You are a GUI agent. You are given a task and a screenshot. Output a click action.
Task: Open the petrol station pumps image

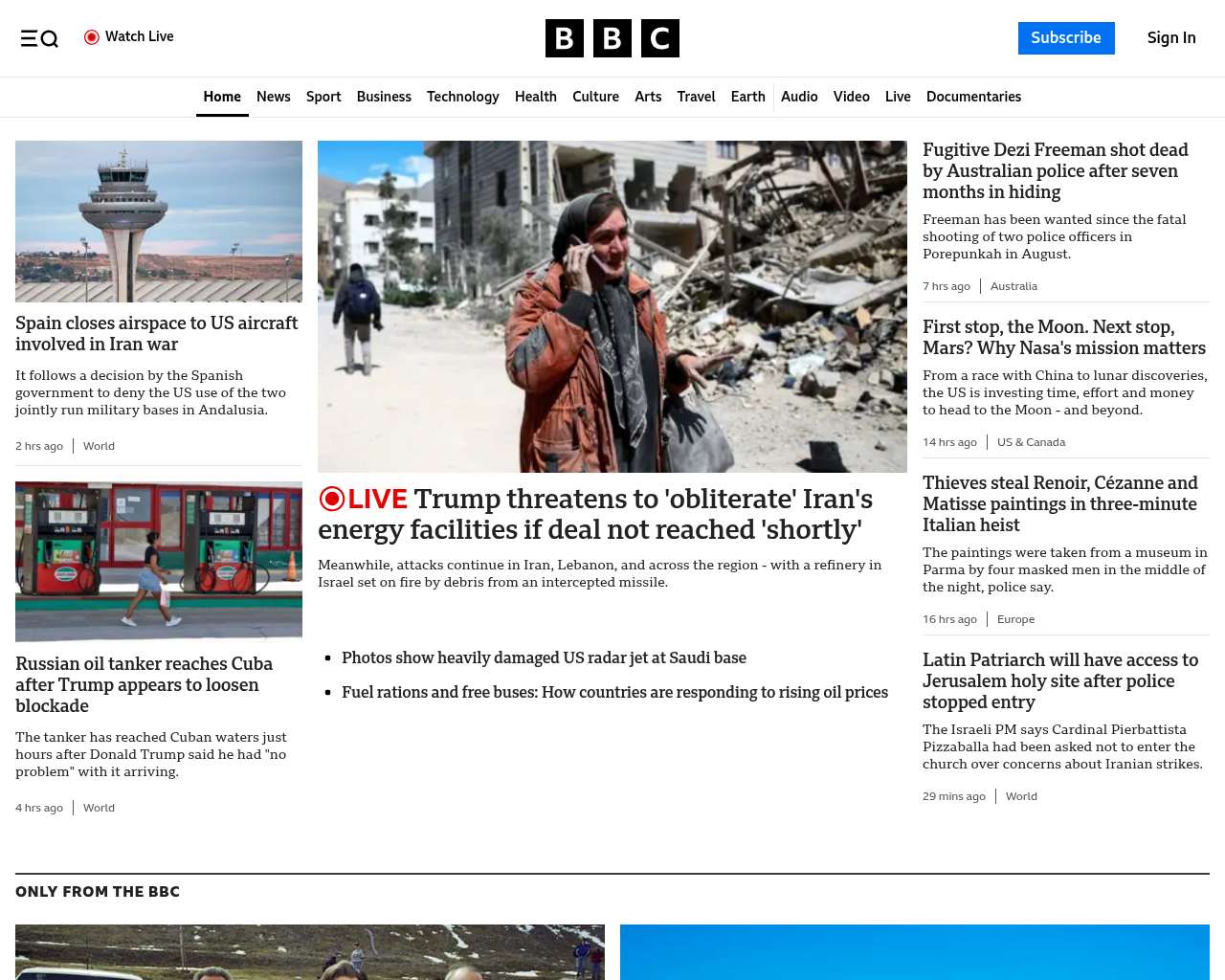click(x=159, y=561)
